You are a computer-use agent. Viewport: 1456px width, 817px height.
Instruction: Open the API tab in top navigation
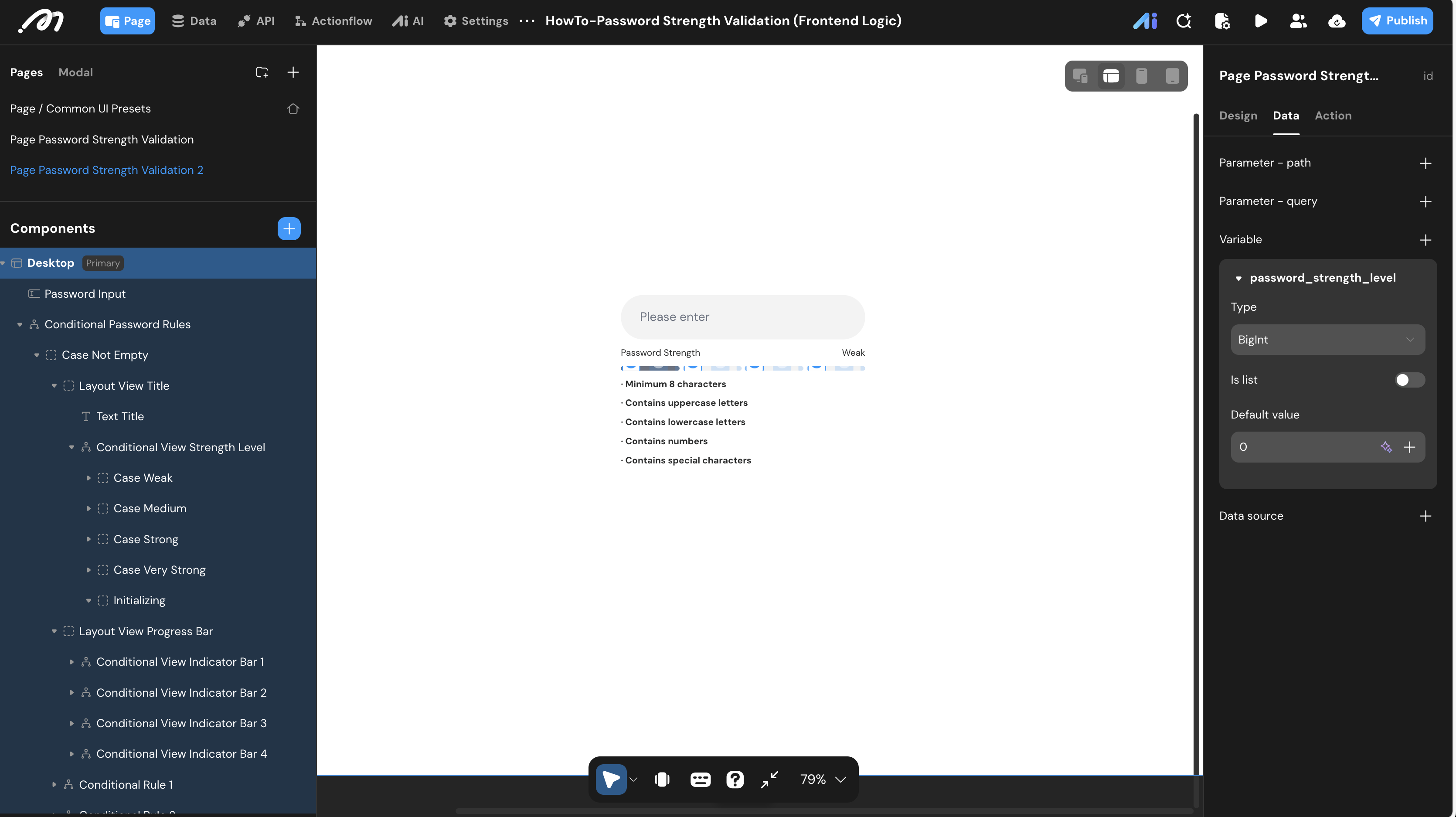256,21
